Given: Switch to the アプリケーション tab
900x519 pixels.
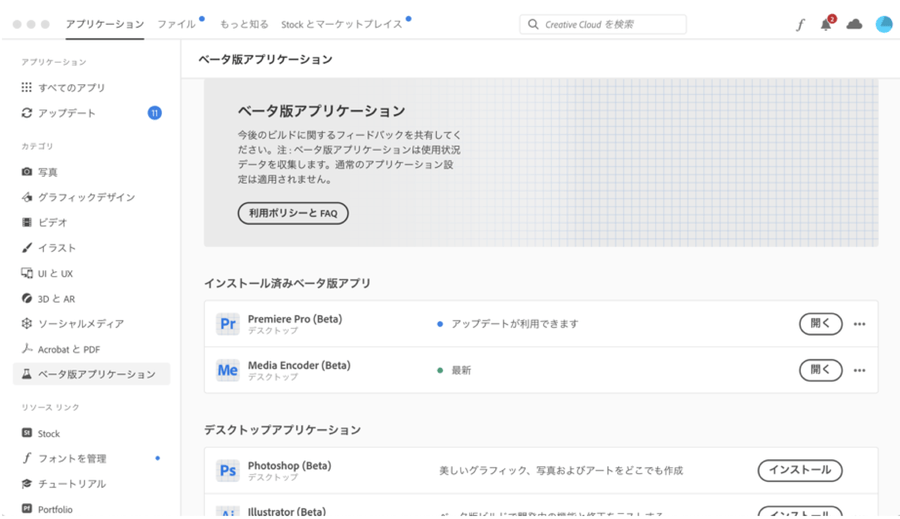Looking at the screenshot, I should [104, 24].
